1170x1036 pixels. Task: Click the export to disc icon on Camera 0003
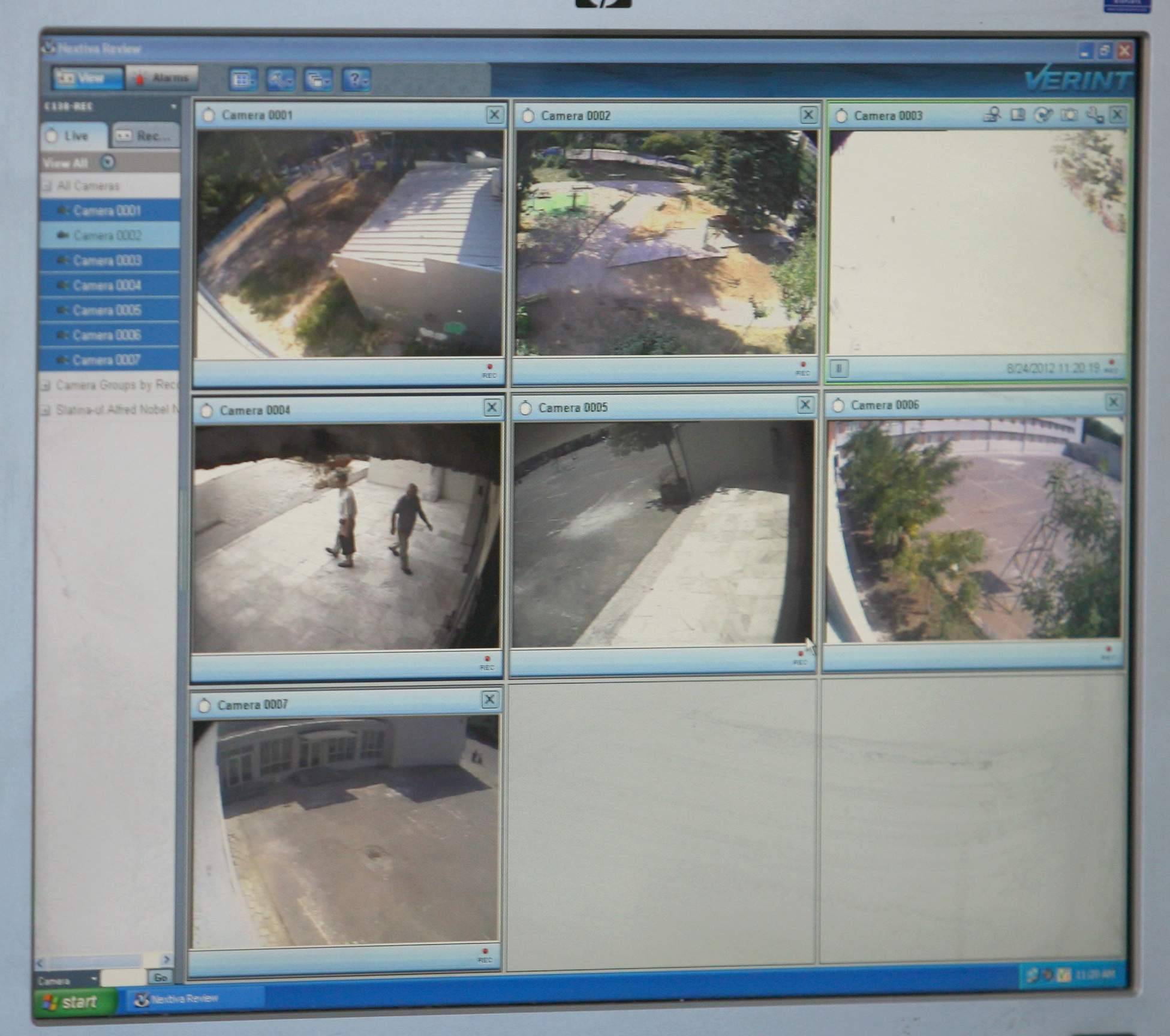click(1043, 115)
